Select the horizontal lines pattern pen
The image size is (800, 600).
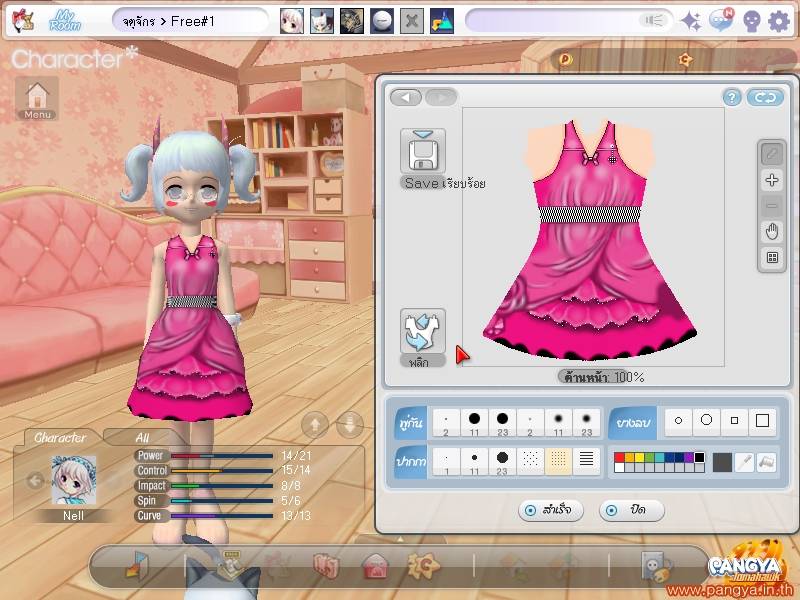point(587,461)
